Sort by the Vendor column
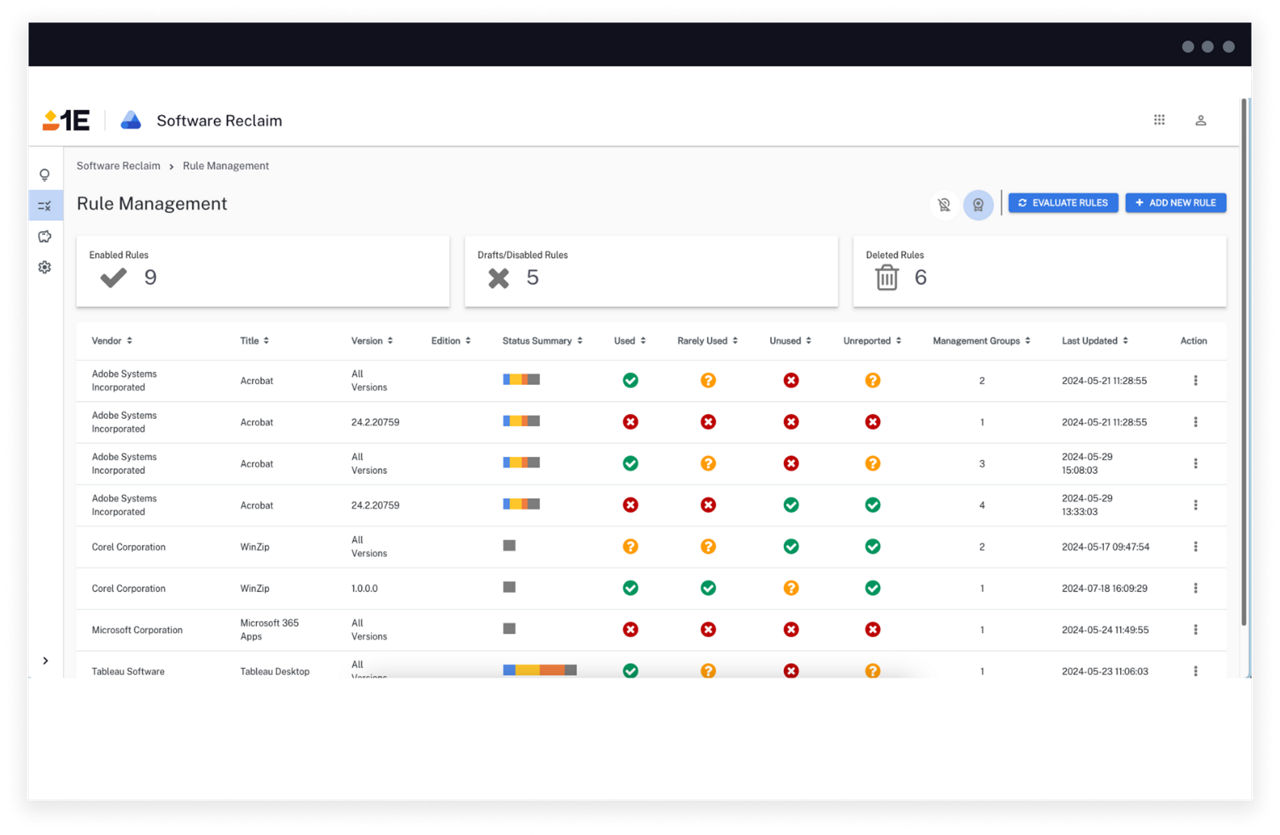 (112, 341)
